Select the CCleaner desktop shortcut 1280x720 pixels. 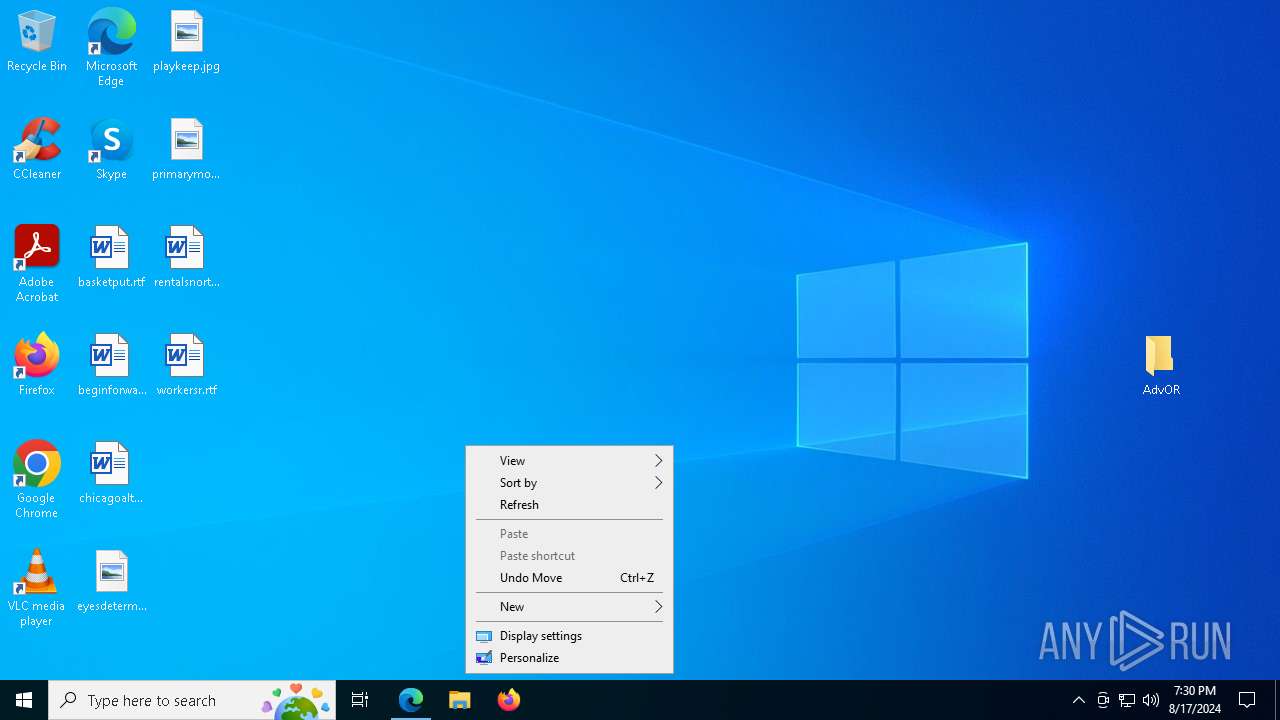click(x=37, y=150)
